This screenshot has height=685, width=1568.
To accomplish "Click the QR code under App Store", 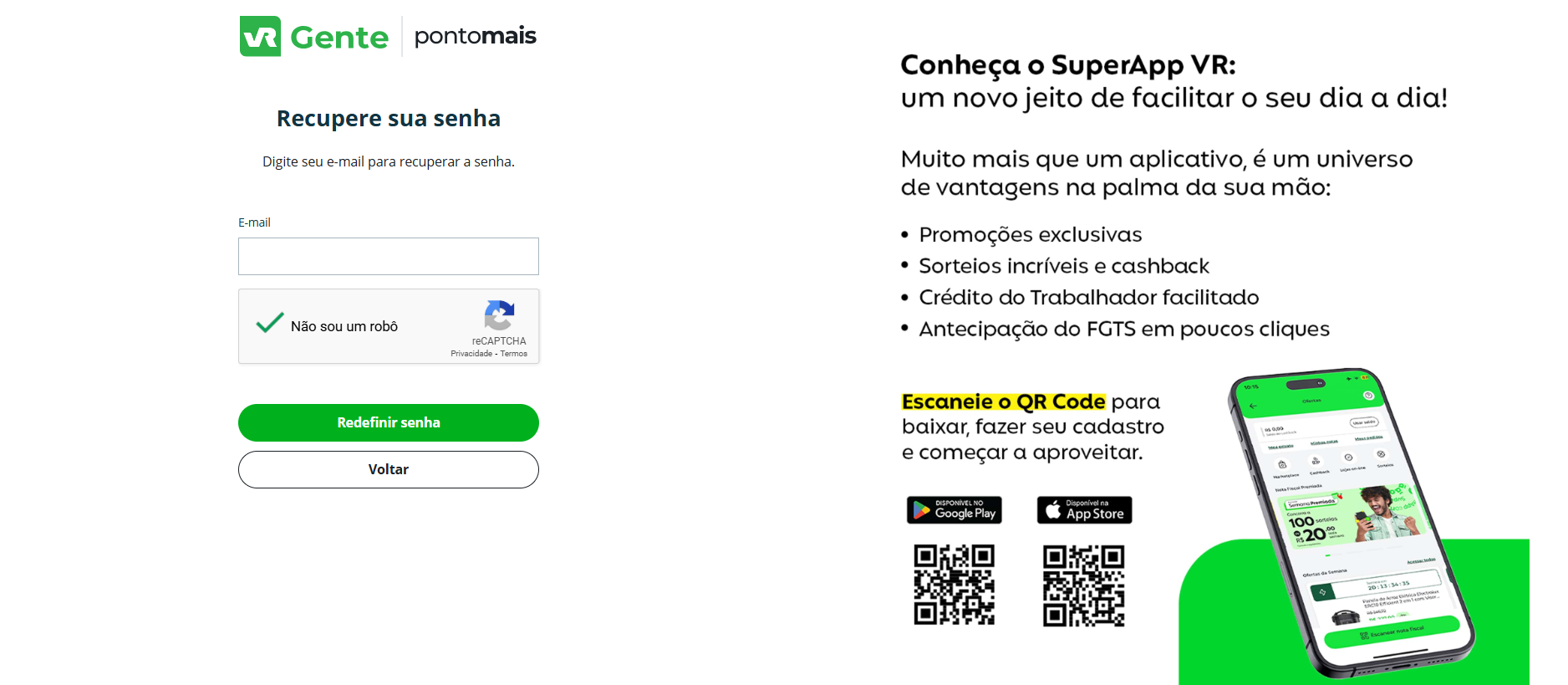I will [x=1083, y=585].
